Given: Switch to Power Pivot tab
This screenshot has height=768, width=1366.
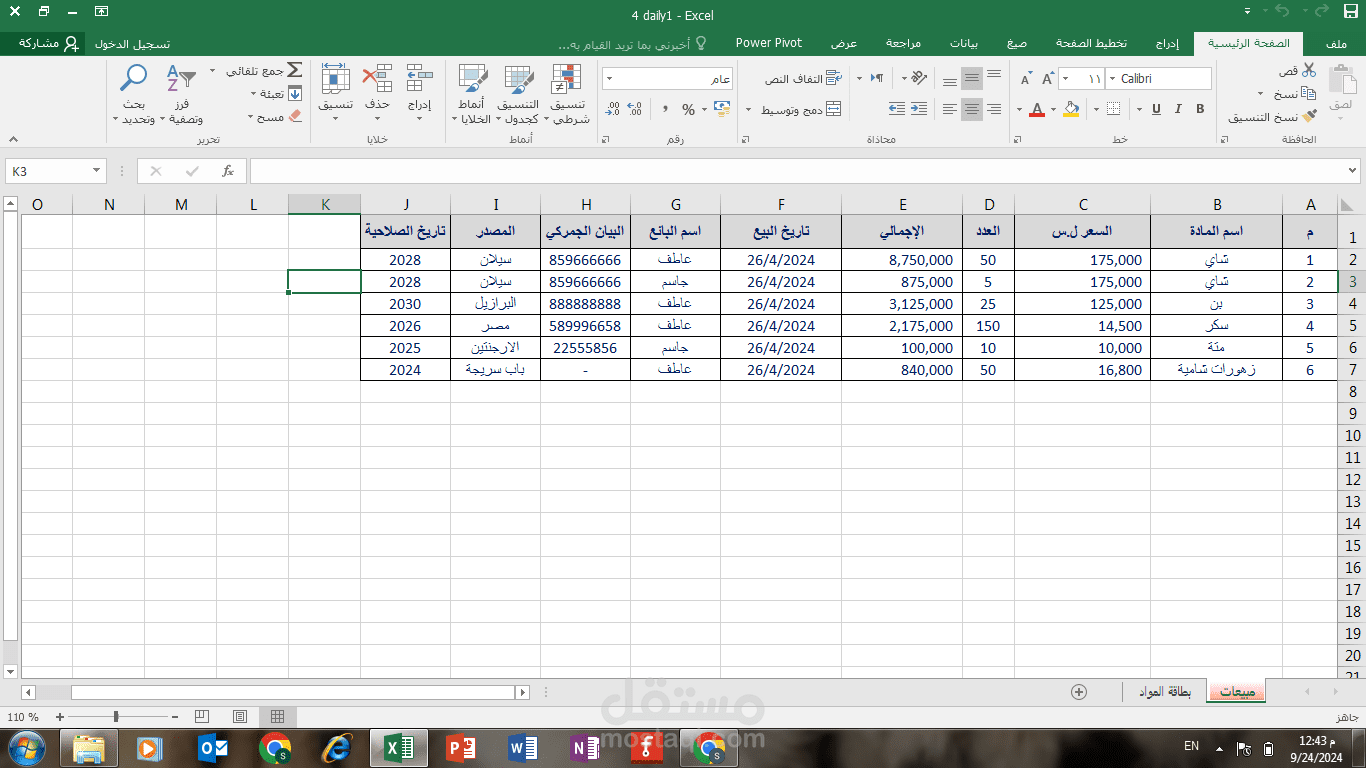Looking at the screenshot, I should coord(769,43).
